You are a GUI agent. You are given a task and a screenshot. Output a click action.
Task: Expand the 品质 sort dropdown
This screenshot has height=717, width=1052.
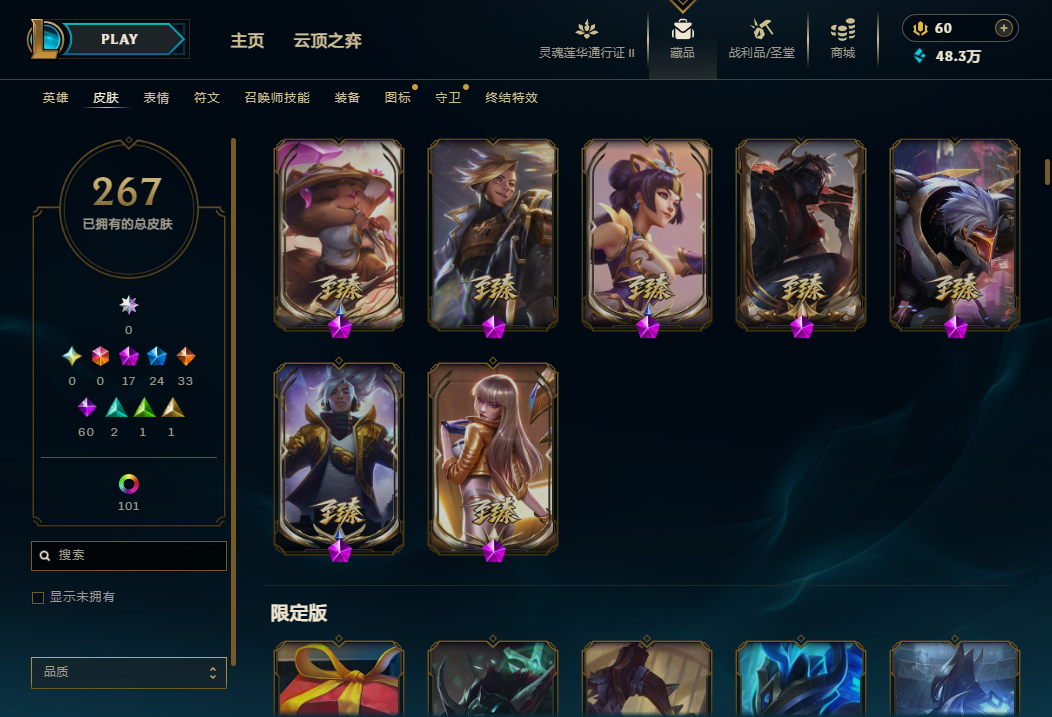(x=129, y=672)
